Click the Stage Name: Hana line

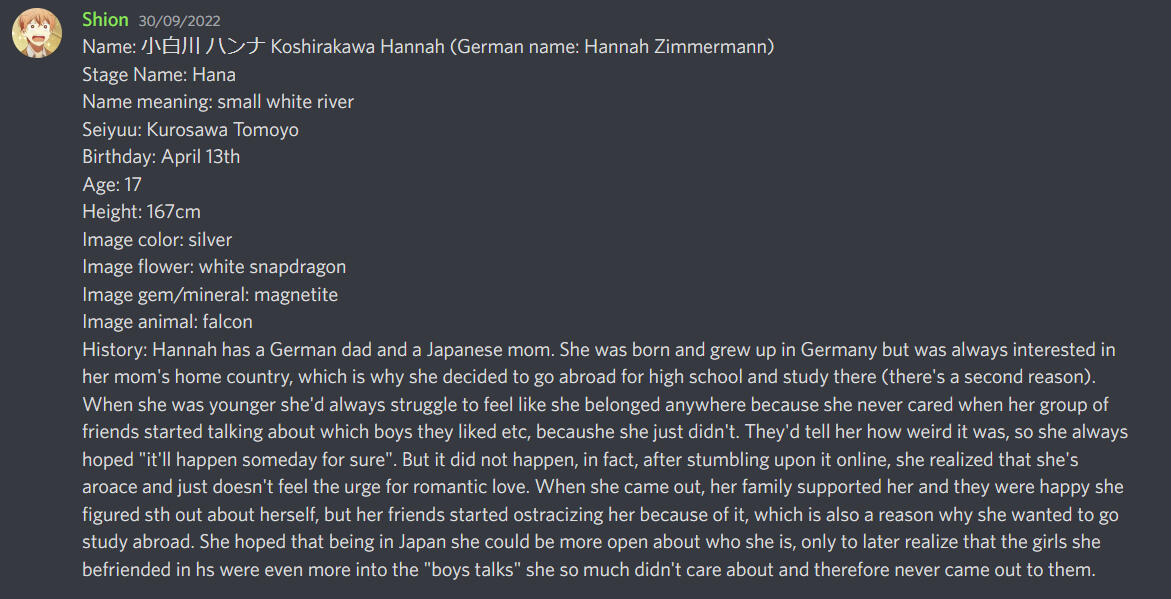pyautogui.click(x=159, y=75)
